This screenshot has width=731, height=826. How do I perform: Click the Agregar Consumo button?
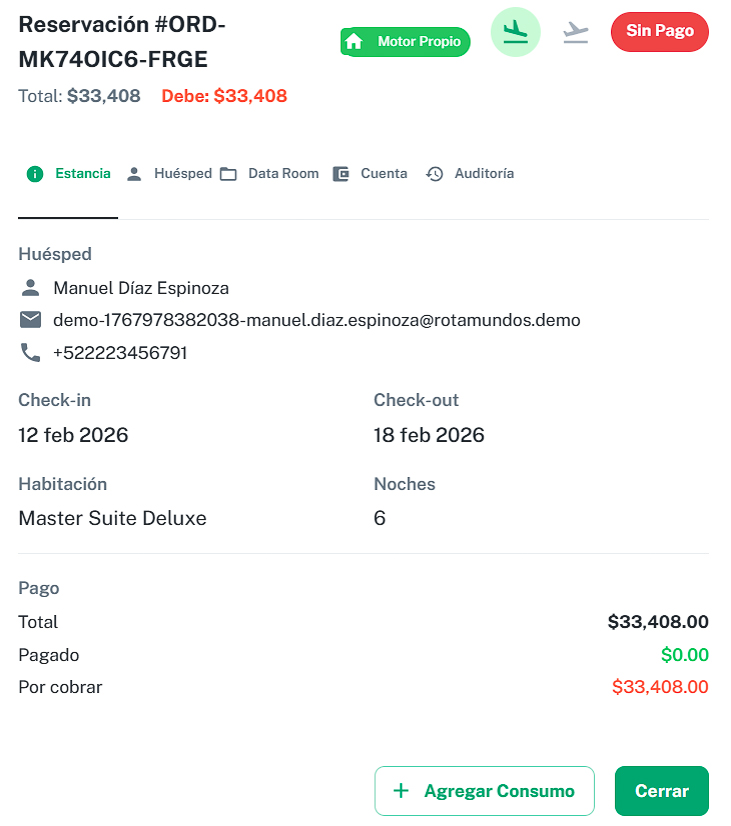(484, 790)
